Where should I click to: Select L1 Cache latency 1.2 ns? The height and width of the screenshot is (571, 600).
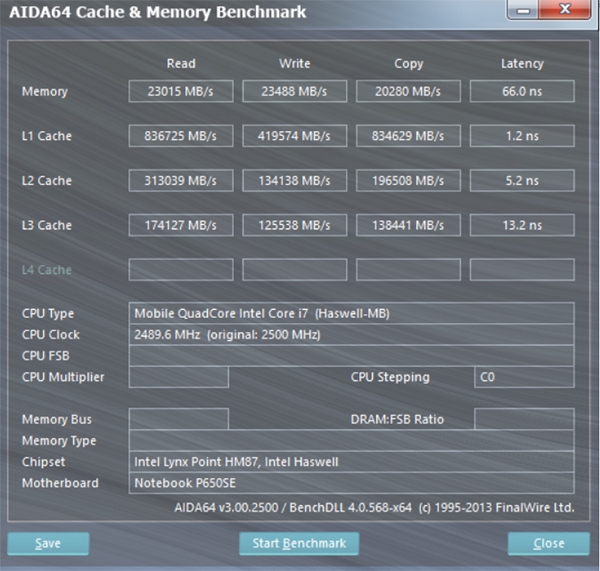coord(522,136)
